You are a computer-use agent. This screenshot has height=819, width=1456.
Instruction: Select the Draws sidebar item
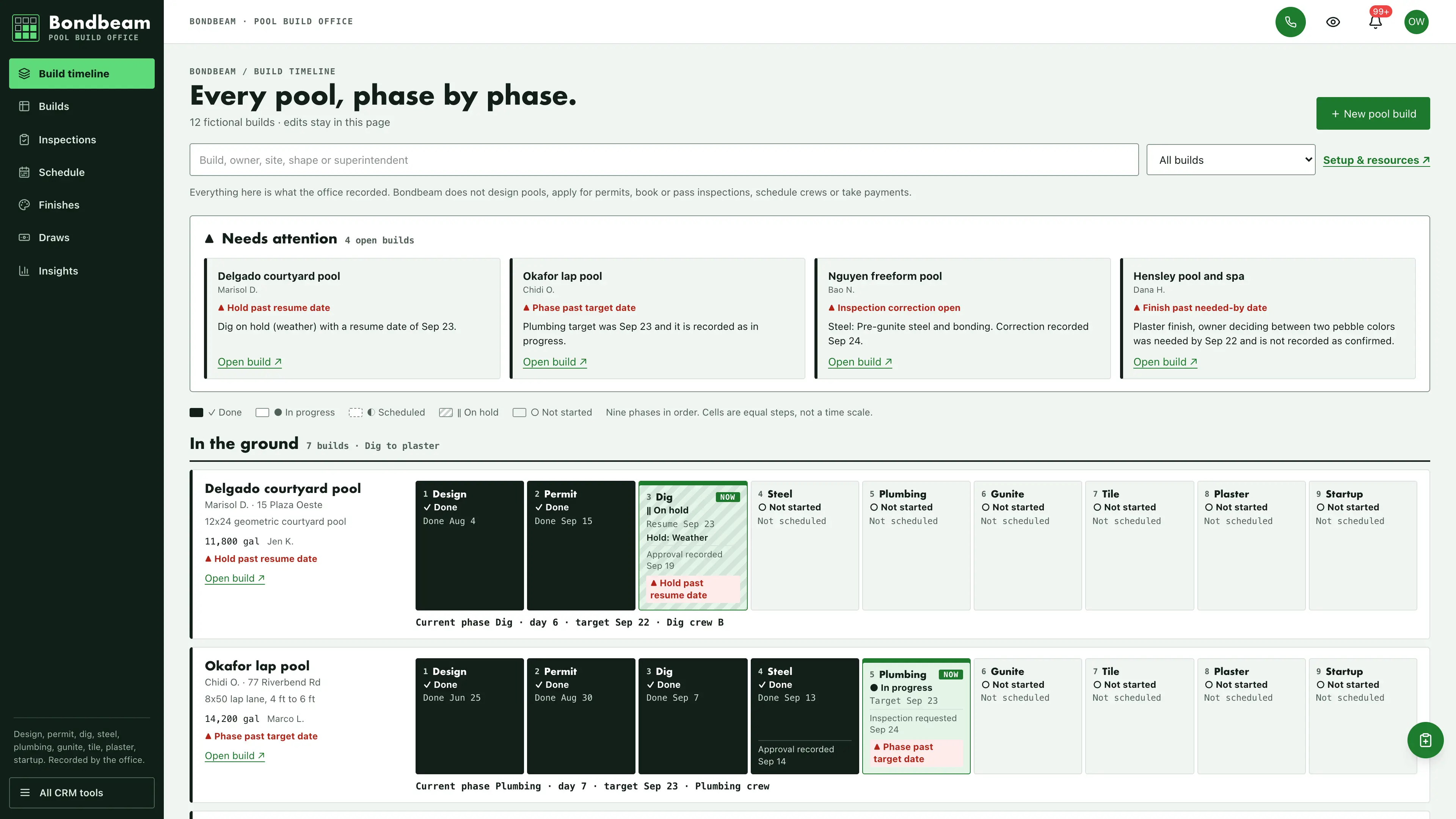[82, 237]
